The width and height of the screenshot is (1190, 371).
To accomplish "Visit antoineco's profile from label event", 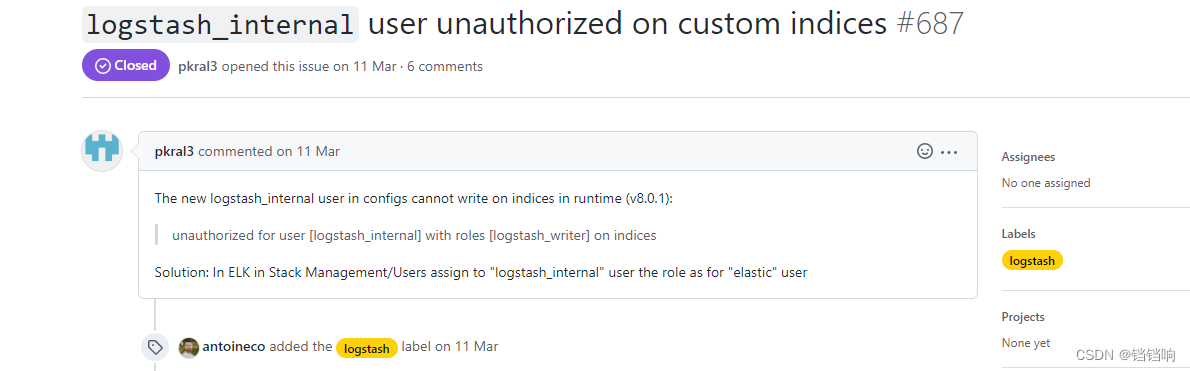I will tap(234, 347).
